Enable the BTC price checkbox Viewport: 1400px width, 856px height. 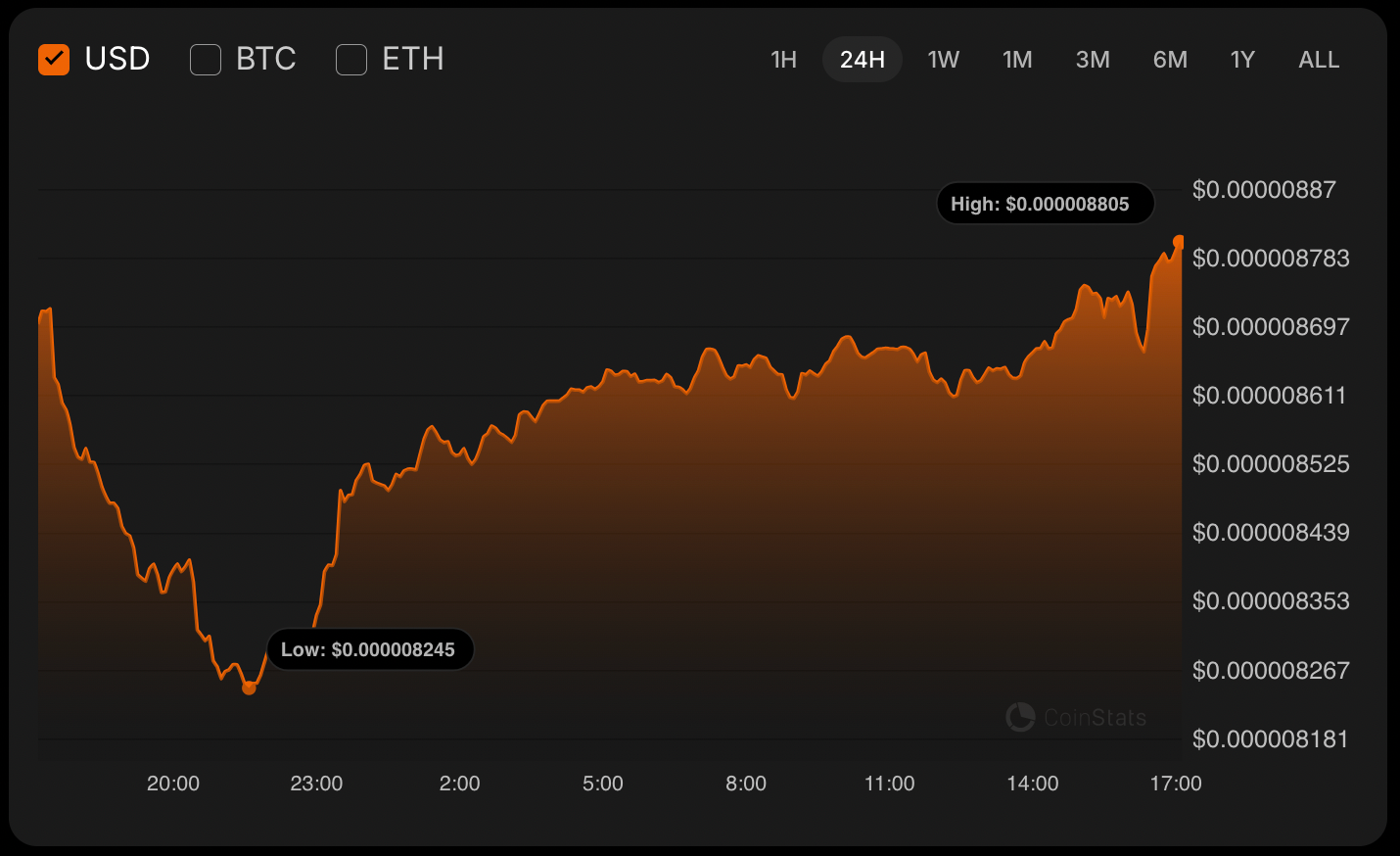[x=205, y=59]
